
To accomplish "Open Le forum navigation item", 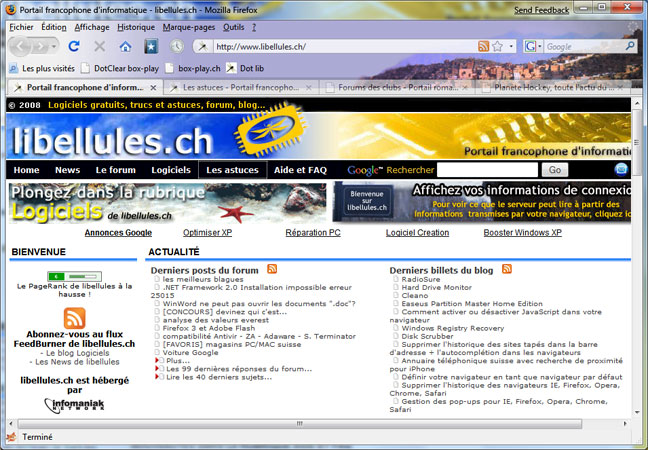I will (x=116, y=170).
